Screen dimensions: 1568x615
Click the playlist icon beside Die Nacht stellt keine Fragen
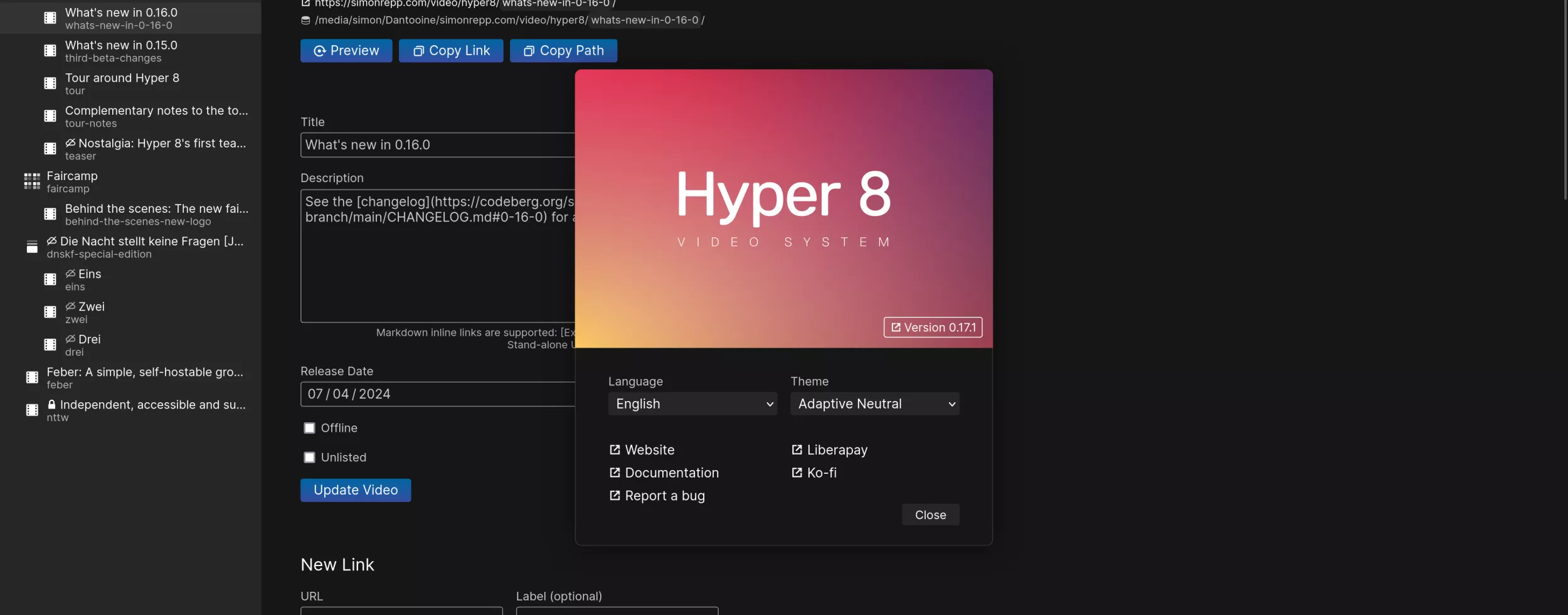pyautogui.click(x=31, y=246)
